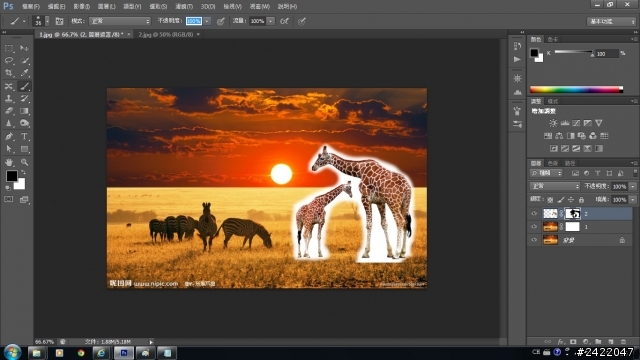Image resolution: width=640 pixels, height=360 pixels.
Task: Select the Gradient tool
Action: click(24, 111)
